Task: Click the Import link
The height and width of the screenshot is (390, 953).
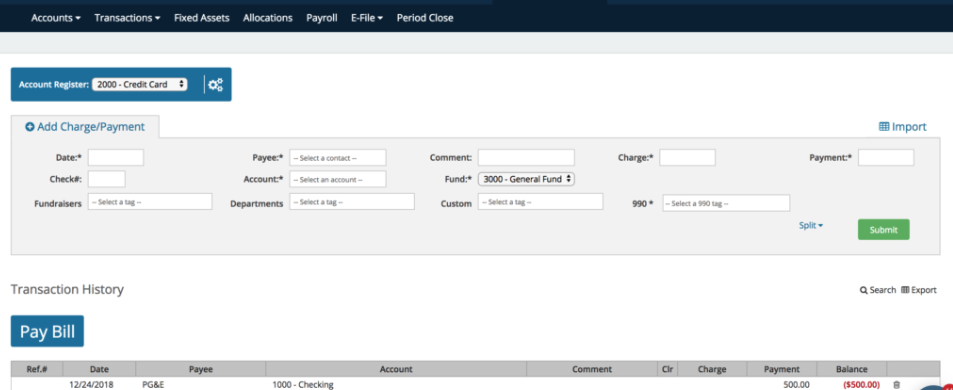Action: (x=903, y=127)
